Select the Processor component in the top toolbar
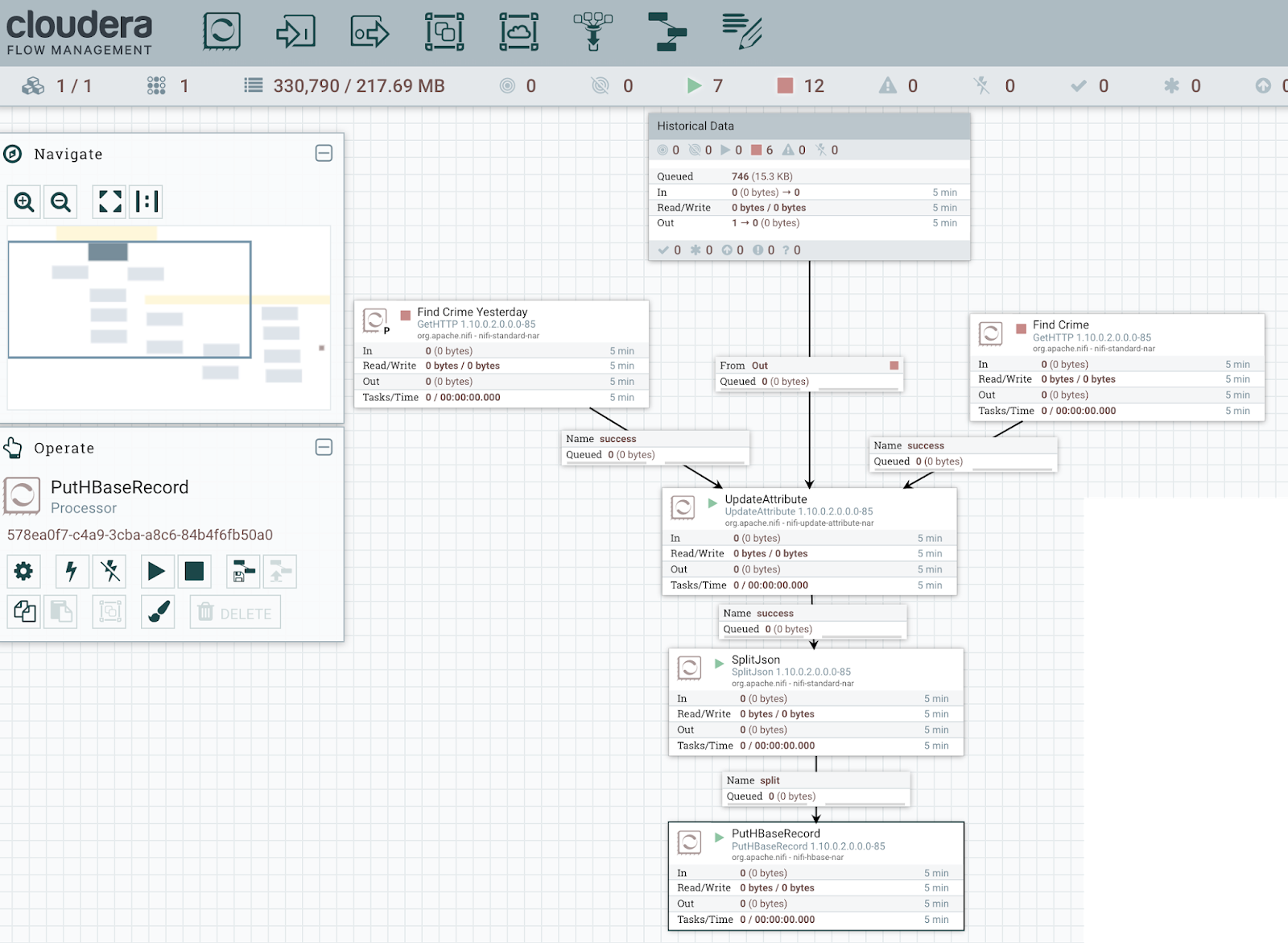Screen dimensions: 1288x943 tap(221, 31)
